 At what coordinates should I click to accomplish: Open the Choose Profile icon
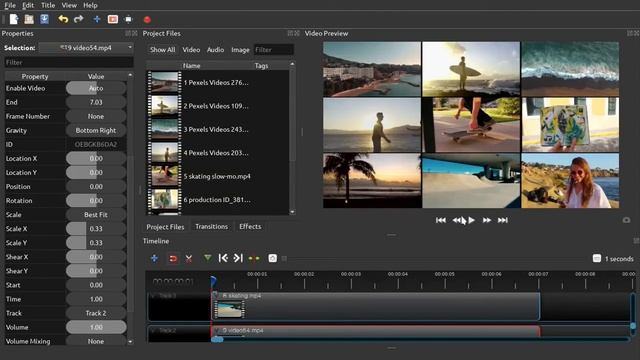(x=113, y=19)
